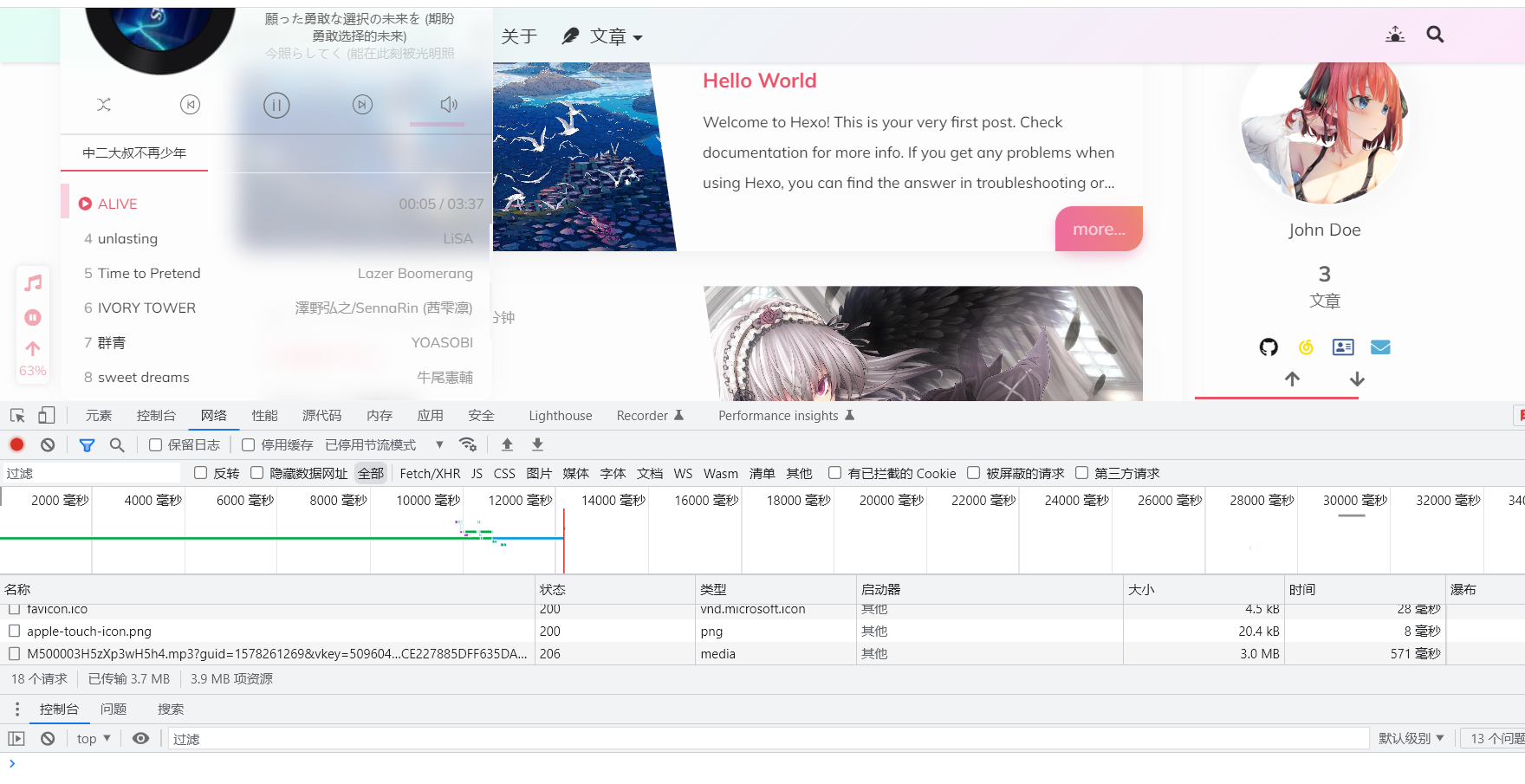
Task: Toggle the network filter funnel icon
Action: click(87, 444)
